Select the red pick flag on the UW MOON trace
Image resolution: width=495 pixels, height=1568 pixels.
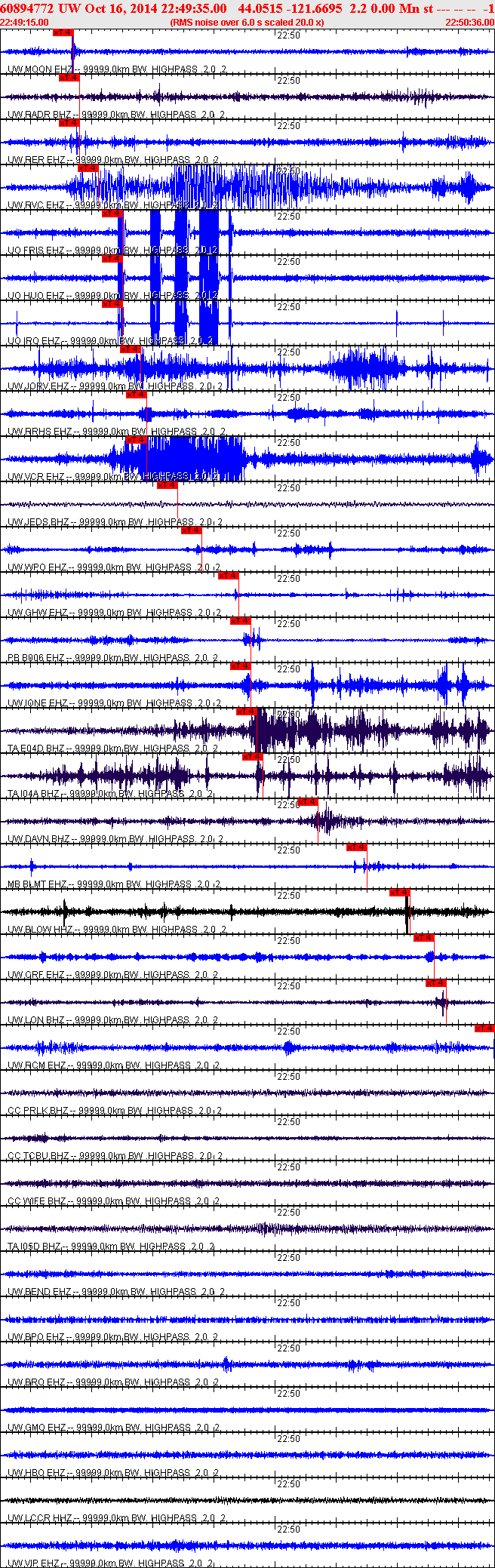tap(63, 32)
